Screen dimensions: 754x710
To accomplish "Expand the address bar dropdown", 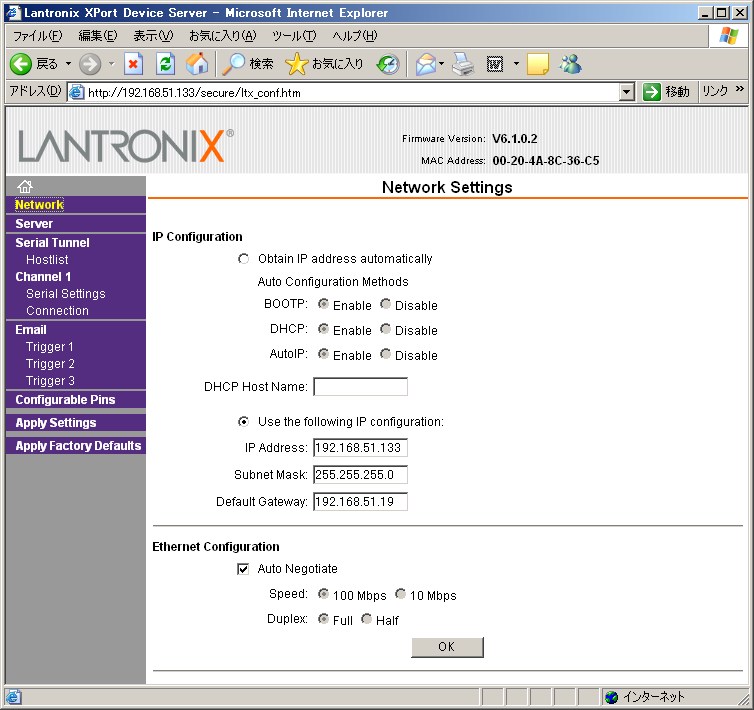I will tap(626, 92).
